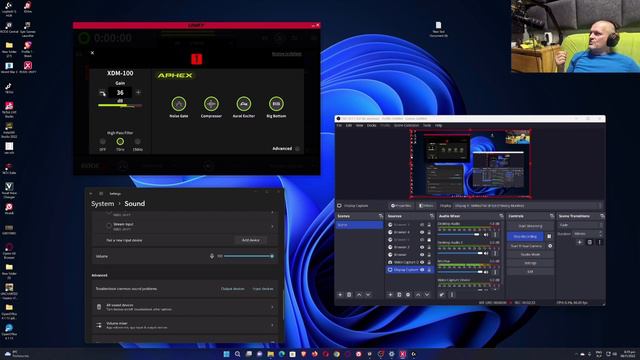640x360 pixels.
Task: Open the OBS View menu
Action: pyautogui.click(x=360, y=125)
